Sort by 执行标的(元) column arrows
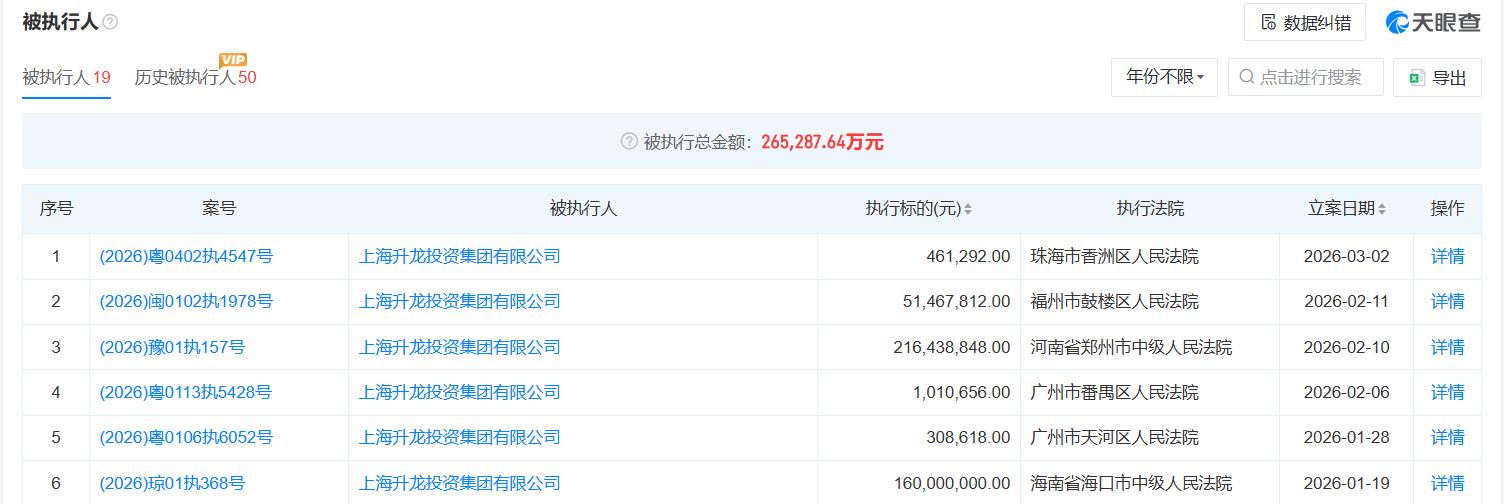This screenshot has height=504, width=1504. point(968,209)
